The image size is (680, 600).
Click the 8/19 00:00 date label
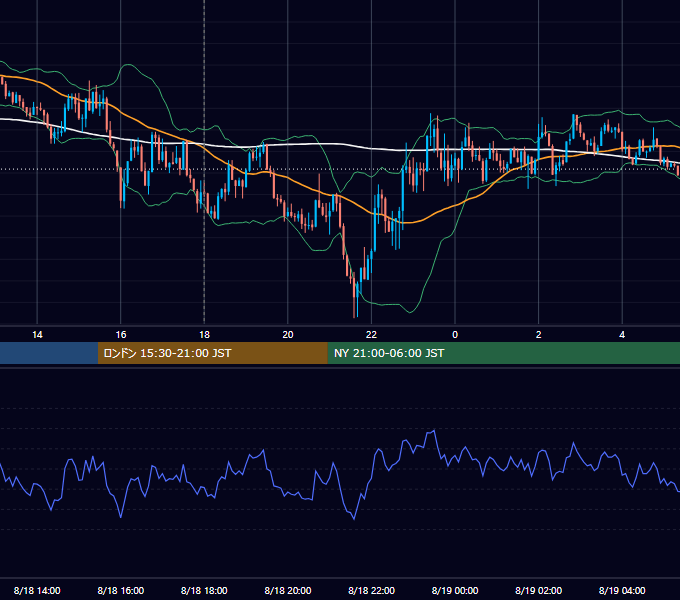(455, 590)
